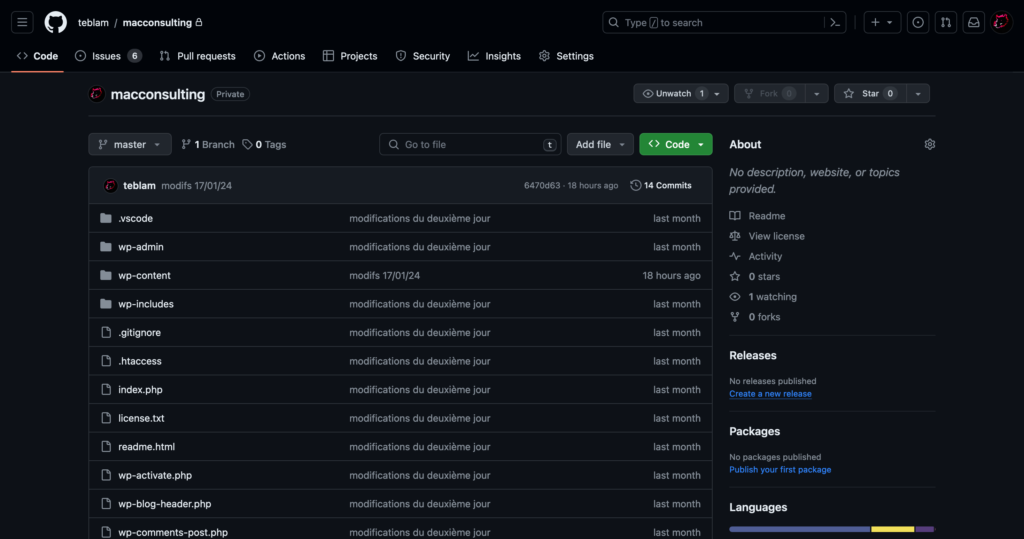Screen dimensions: 1024x539
Task: Open 1 watching link
Action: 772,297
